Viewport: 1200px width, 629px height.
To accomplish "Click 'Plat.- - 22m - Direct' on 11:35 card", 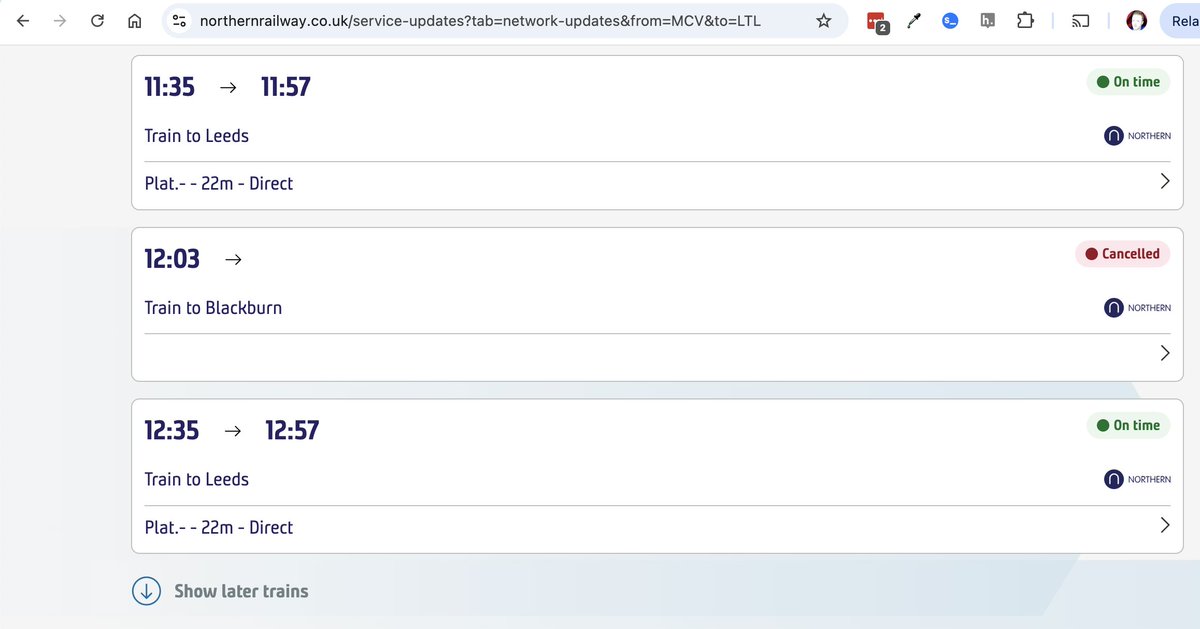I will [219, 184].
